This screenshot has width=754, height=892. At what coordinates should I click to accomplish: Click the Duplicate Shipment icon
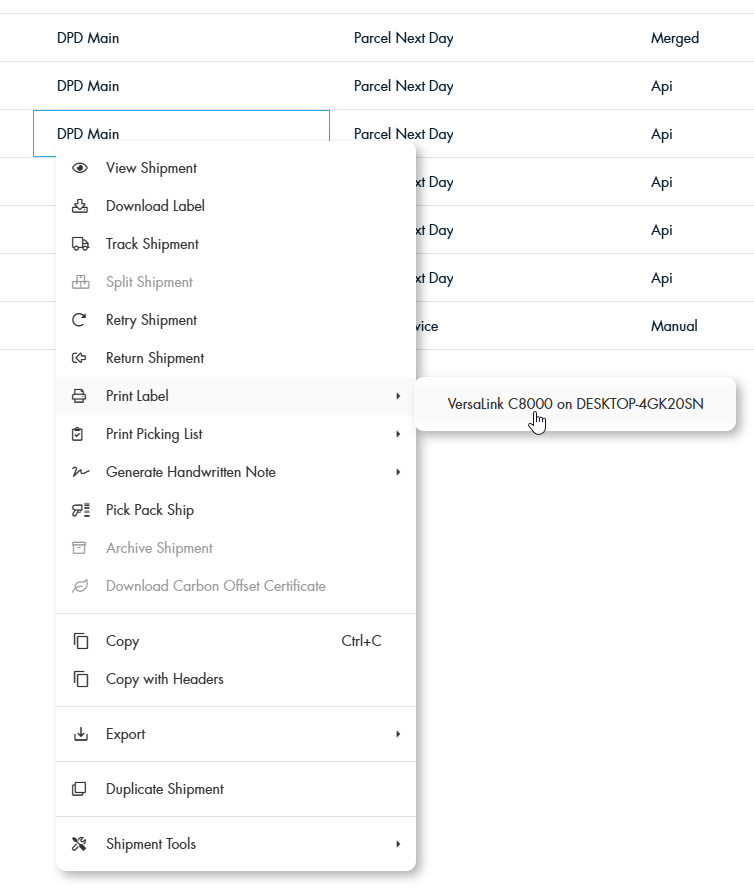pyautogui.click(x=80, y=789)
